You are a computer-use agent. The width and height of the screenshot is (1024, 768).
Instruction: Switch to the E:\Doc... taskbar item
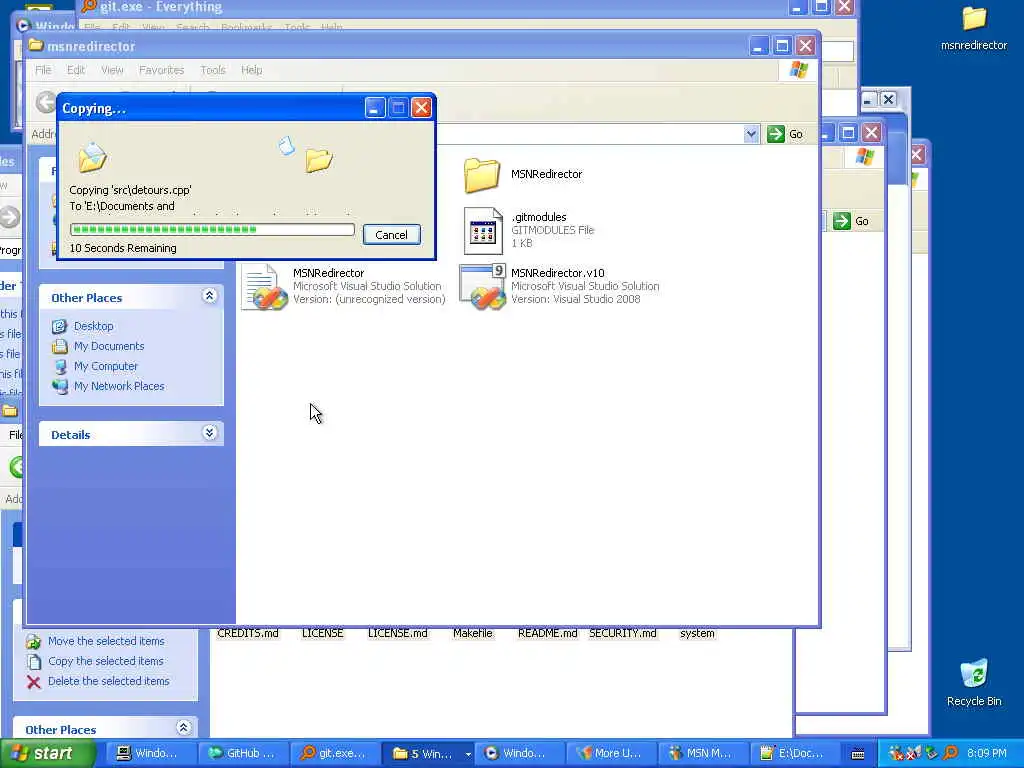pos(793,754)
